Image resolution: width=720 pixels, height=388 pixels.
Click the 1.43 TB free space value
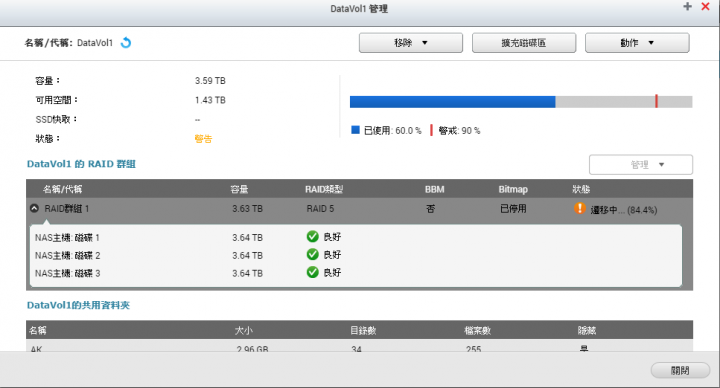point(210,100)
